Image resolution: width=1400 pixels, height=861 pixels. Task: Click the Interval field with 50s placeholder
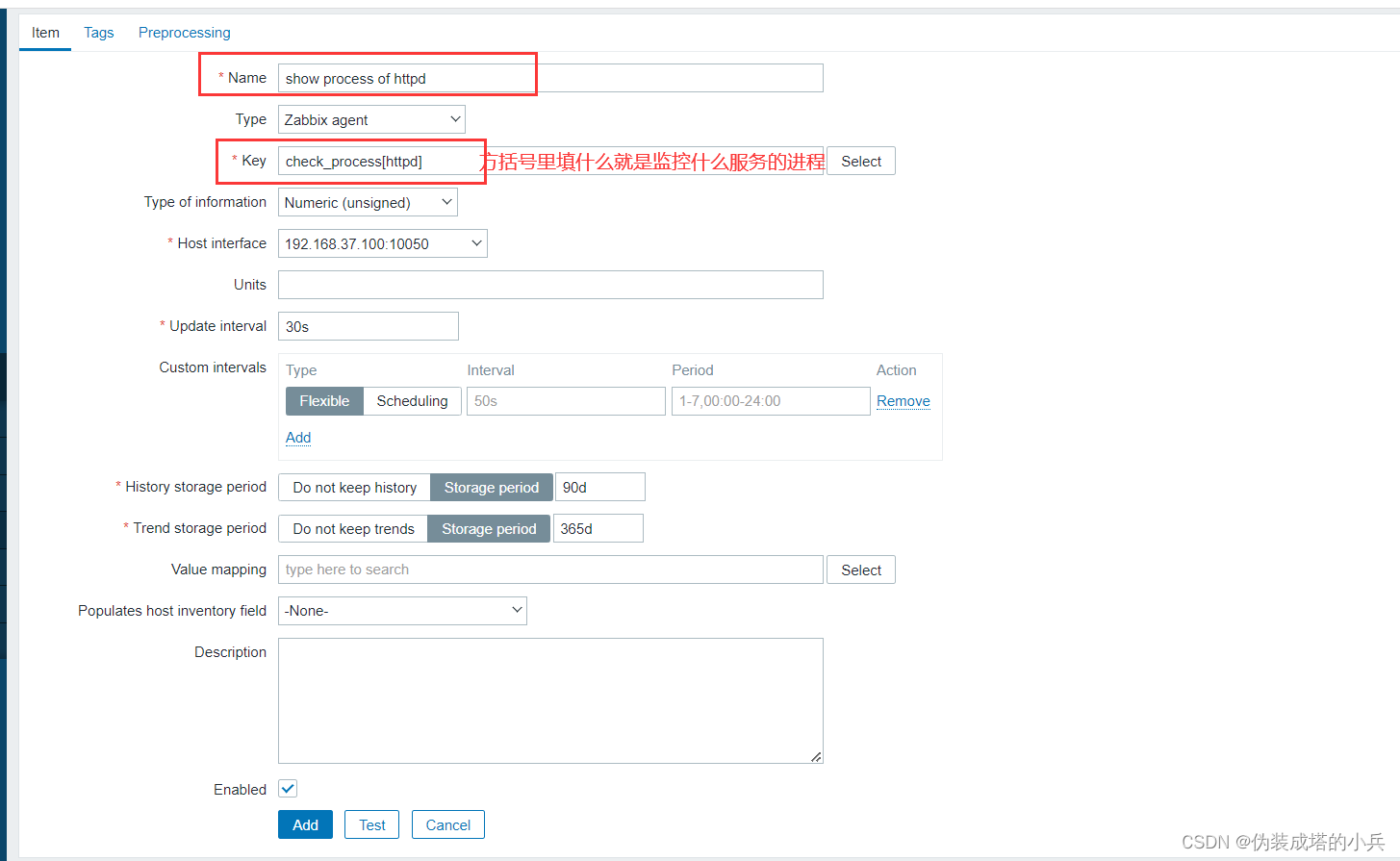pos(566,401)
